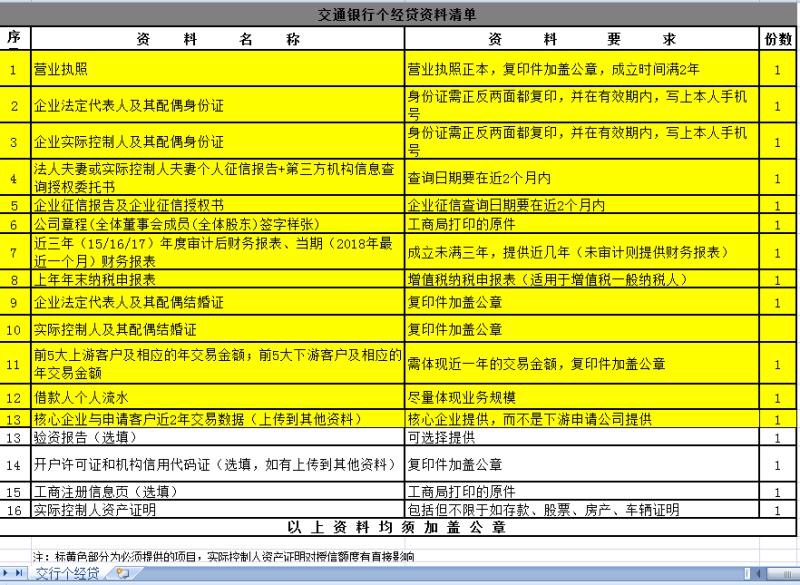Select the cell starting 近三年（15/16/17）年度审计后财务报表
Viewport: 800px width, 585px height.
pos(218,252)
